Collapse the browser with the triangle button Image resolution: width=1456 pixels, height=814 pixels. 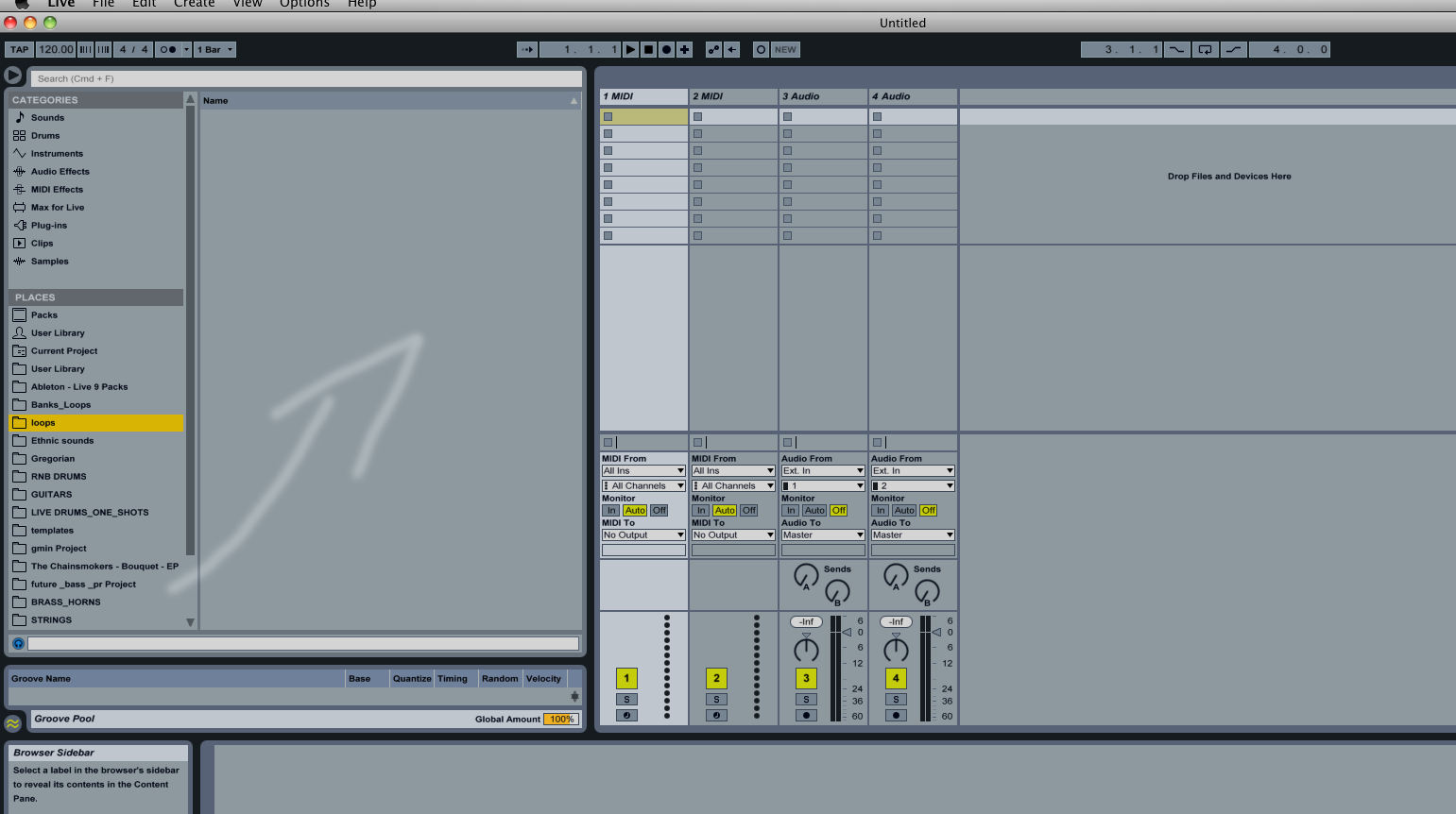13,76
